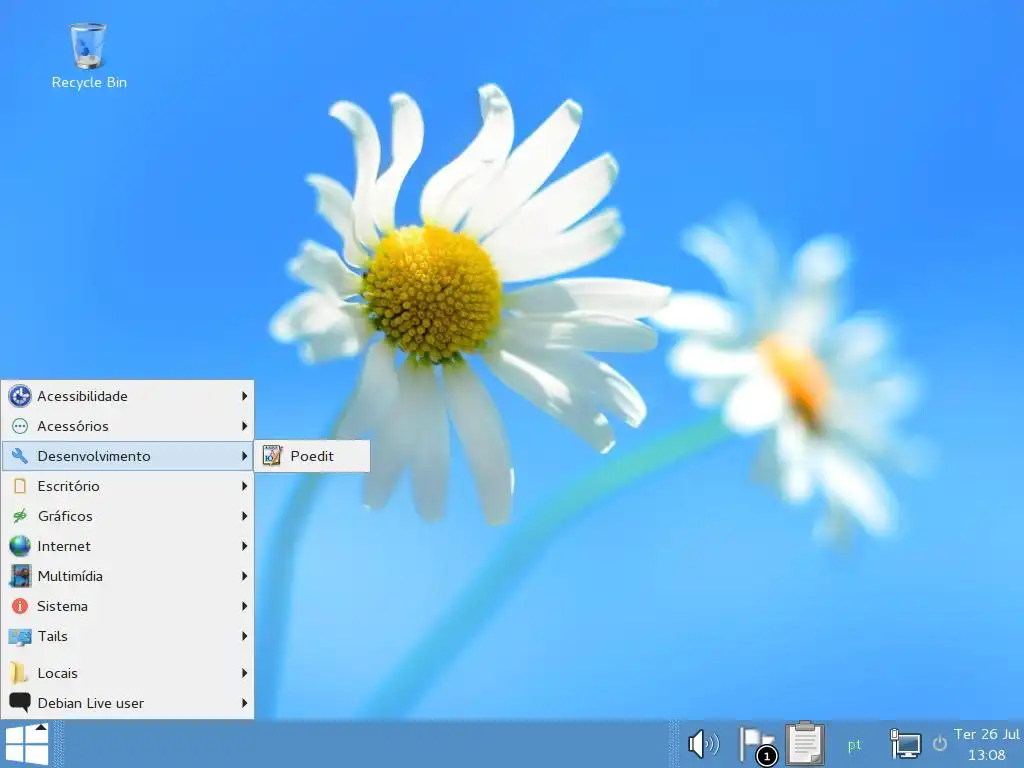Viewport: 1024px width, 768px height.
Task: Click the Acessibilidade menu icon
Action: [x=20, y=396]
